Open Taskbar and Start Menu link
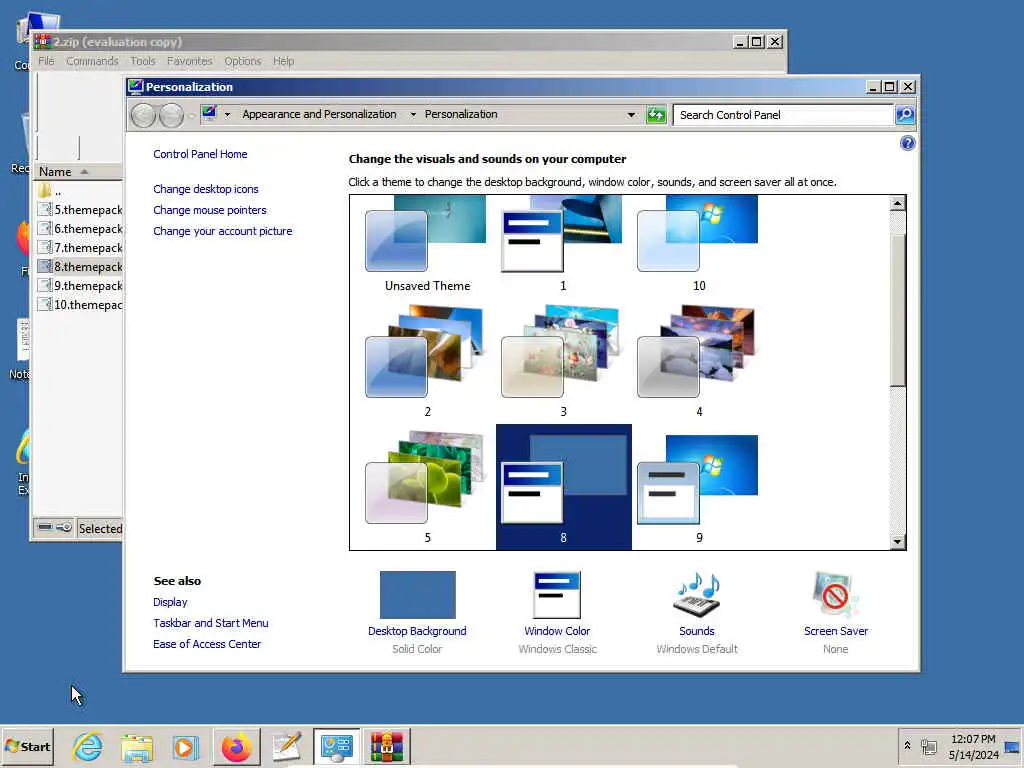Viewport: 1024px width, 768px height. 210,623
